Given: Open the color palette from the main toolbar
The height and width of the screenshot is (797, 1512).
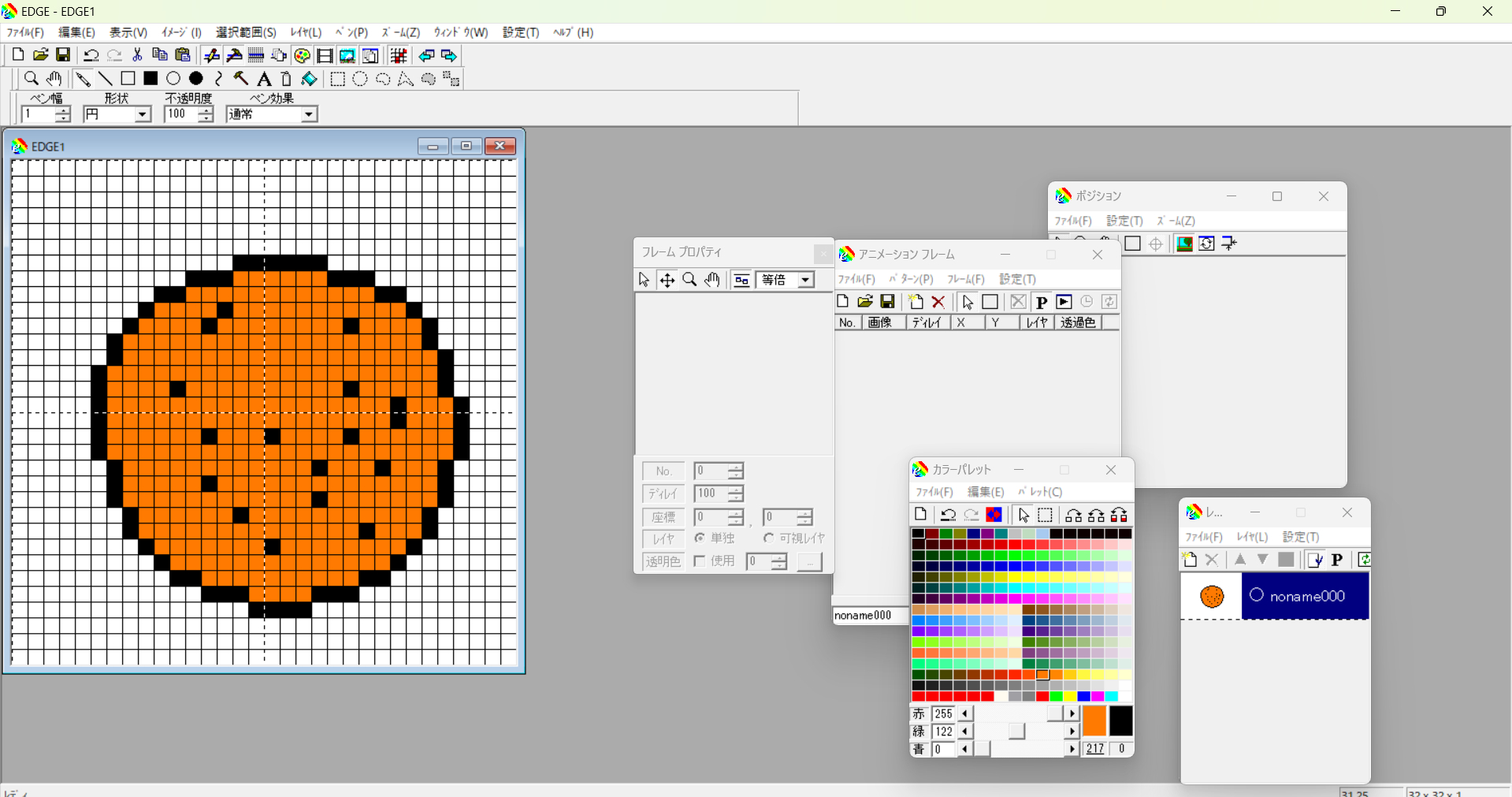Looking at the screenshot, I should (x=302, y=55).
